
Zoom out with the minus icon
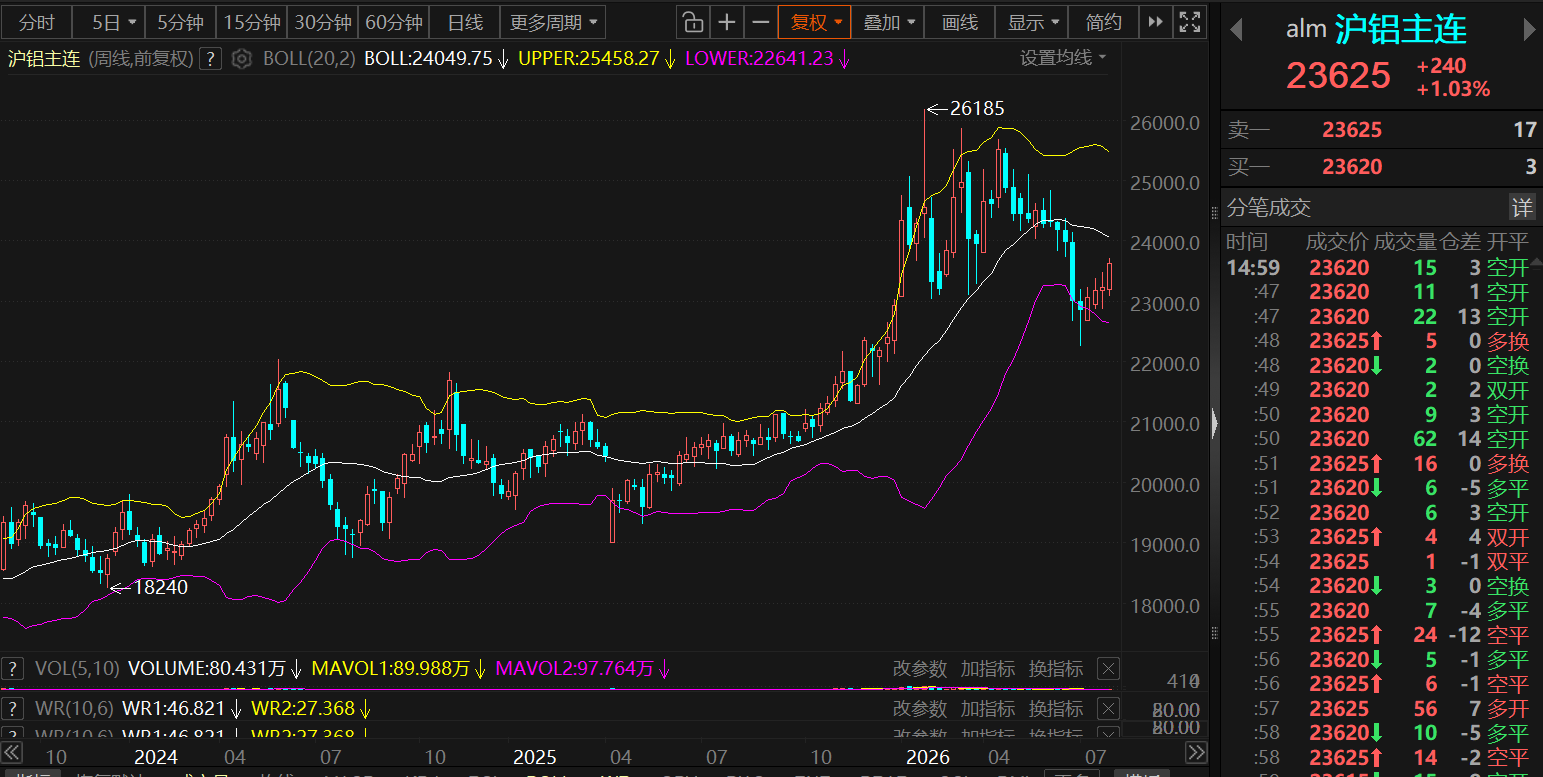[x=760, y=22]
